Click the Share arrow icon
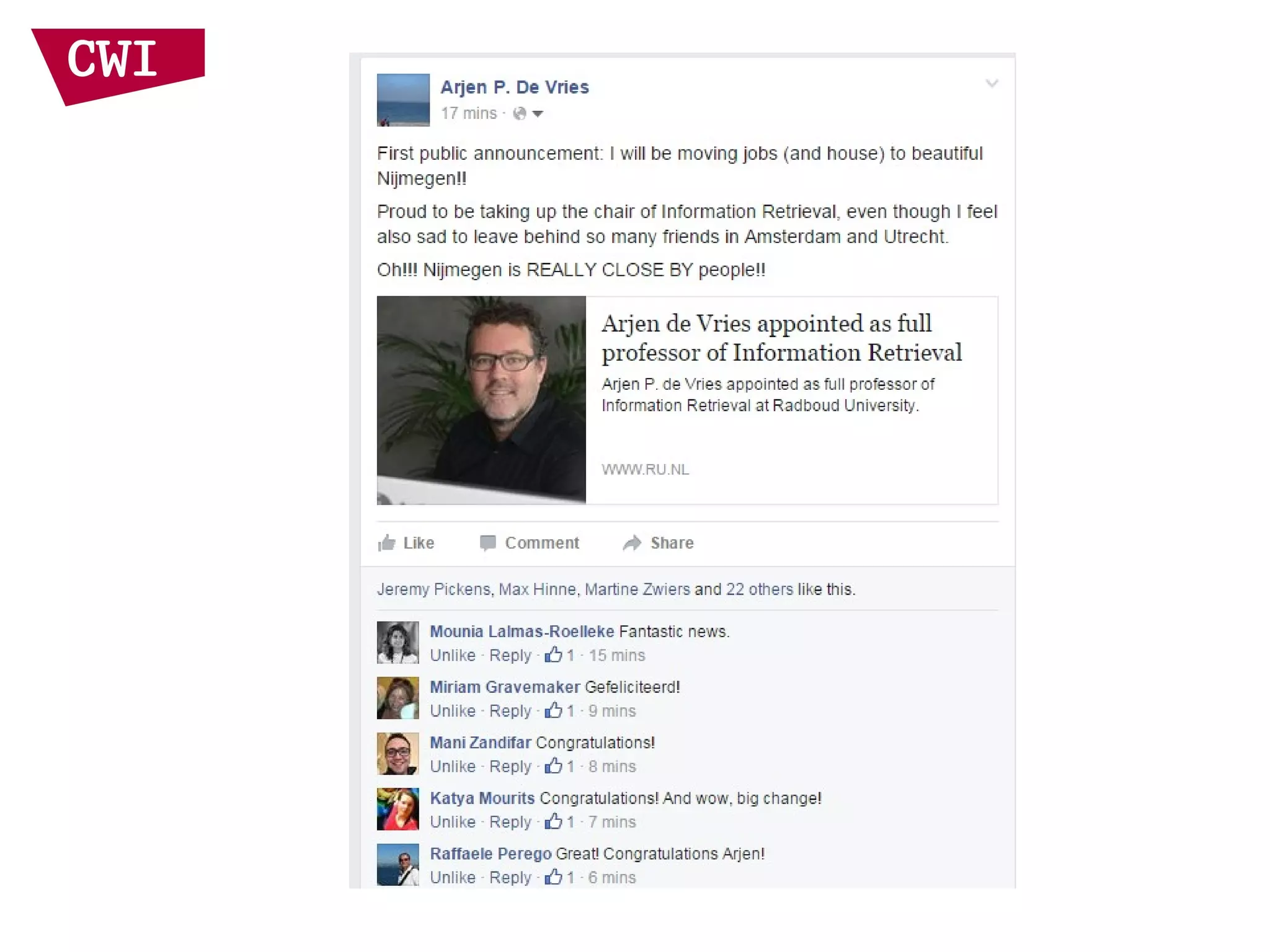This screenshot has height=952, width=1270. [632, 543]
